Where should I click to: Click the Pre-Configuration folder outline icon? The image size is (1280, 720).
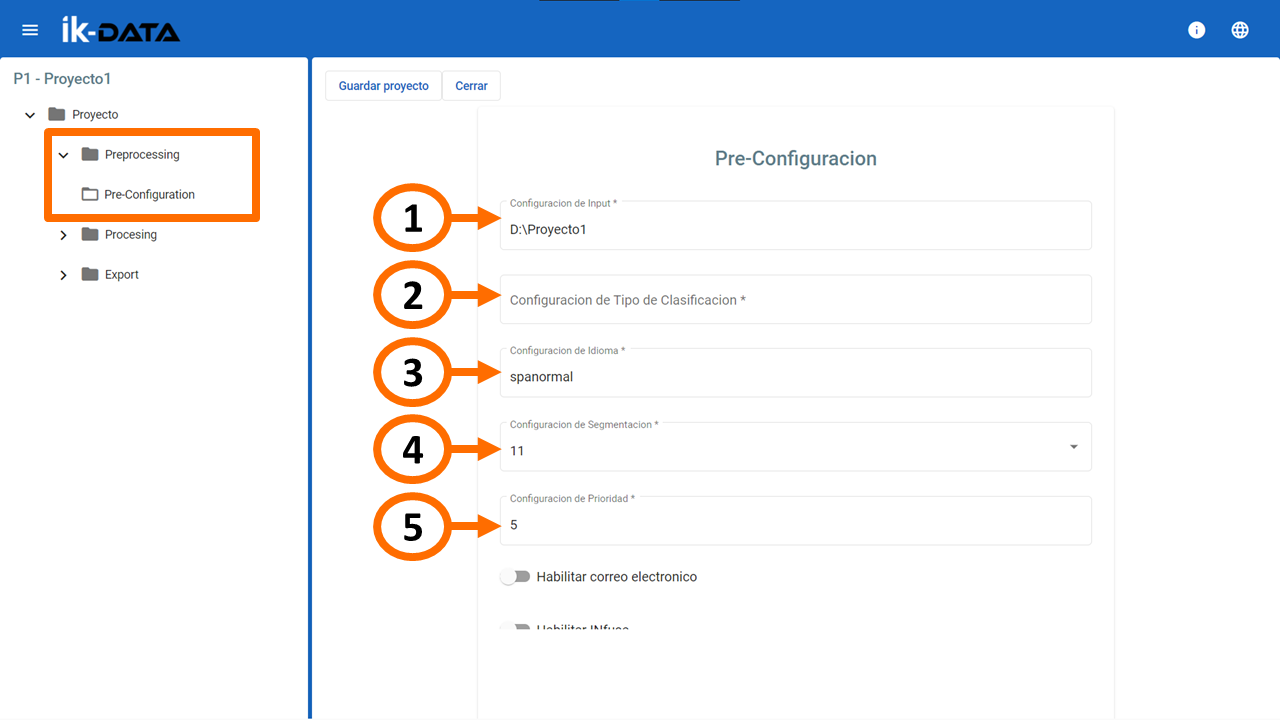click(90, 194)
